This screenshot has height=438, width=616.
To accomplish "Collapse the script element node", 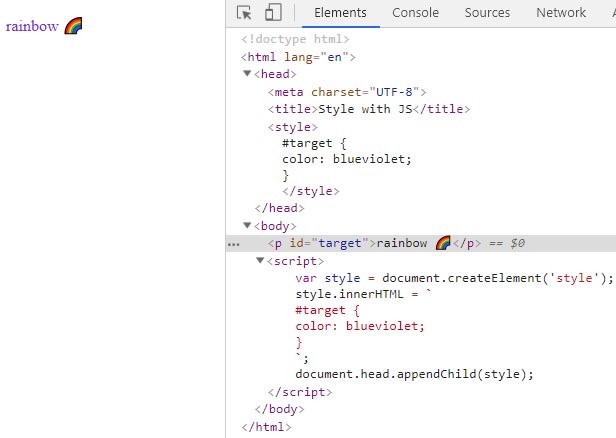I will pyautogui.click(x=261, y=260).
